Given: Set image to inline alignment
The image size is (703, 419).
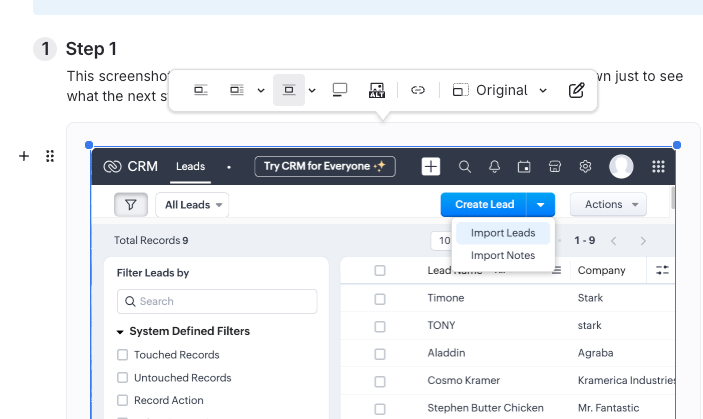Looking at the screenshot, I should (x=201, y=90).
